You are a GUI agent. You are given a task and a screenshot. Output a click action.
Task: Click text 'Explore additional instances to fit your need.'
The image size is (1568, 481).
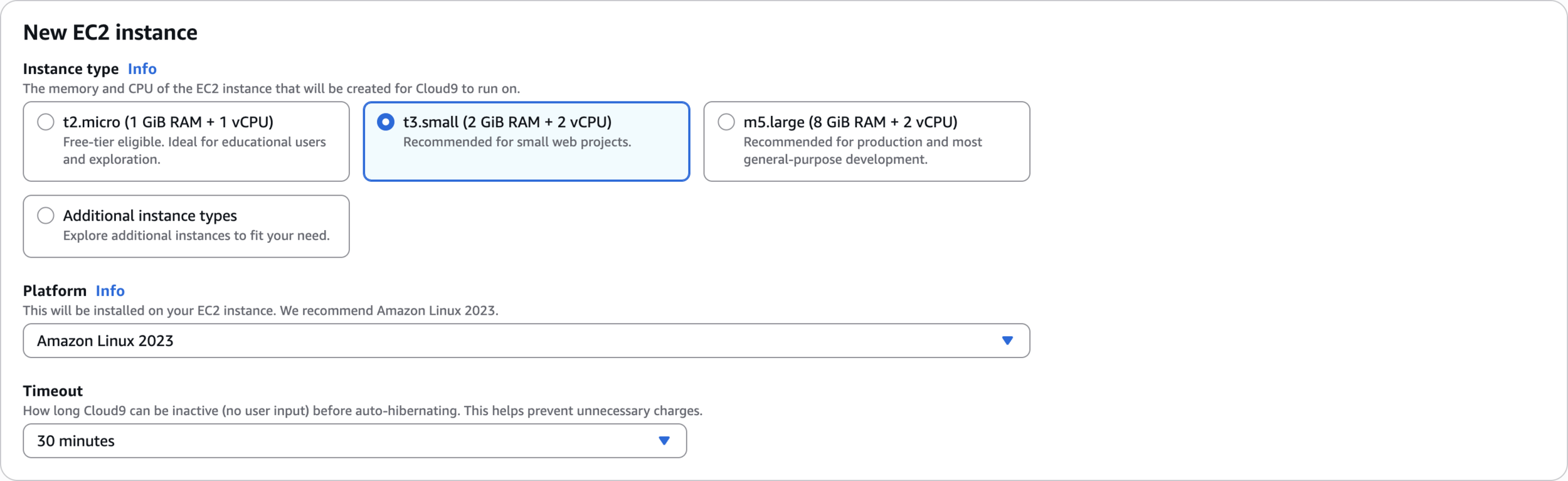pyautogui.click(x=196, y=236)
